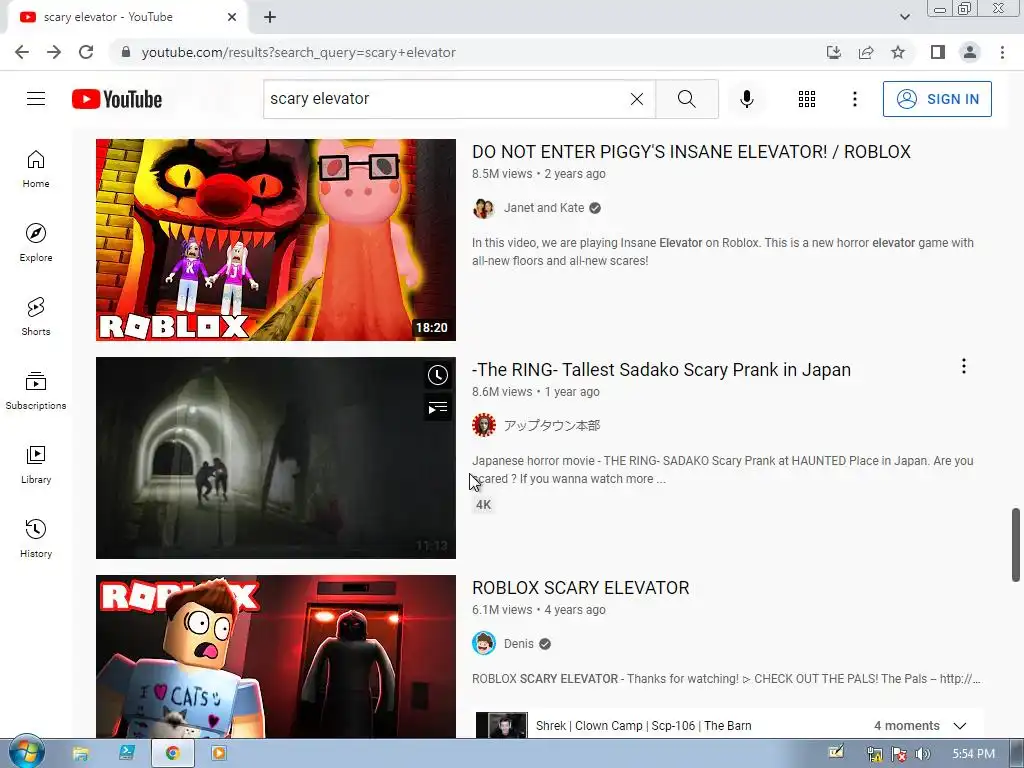
Task: Visit the Denis channel
Action: pos(519,644)
